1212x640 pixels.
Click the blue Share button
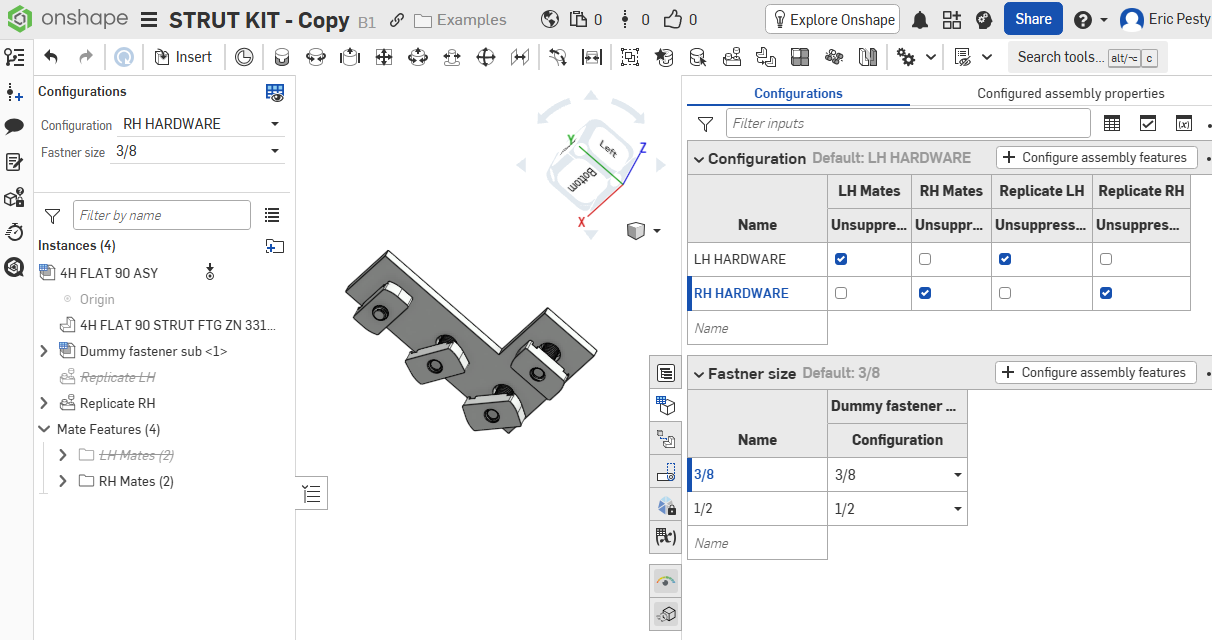[1033, 19]
